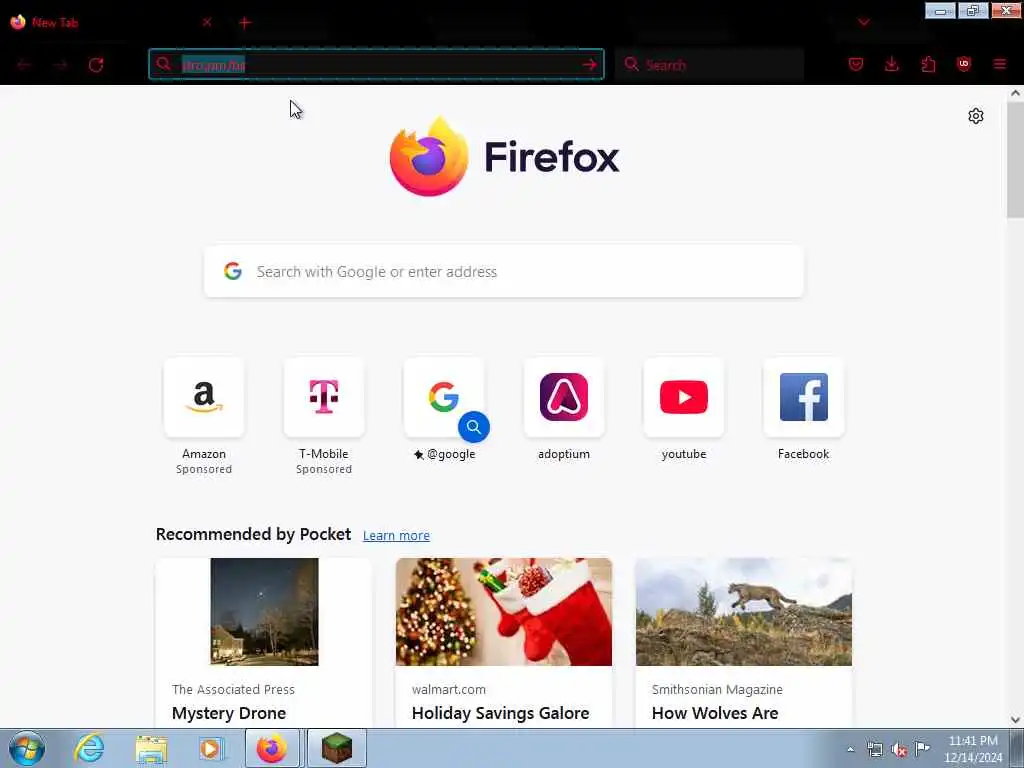The image size is (1024, 768).
Task: Click the Mystery Drone headline
Action: click(x=229, y=713)
